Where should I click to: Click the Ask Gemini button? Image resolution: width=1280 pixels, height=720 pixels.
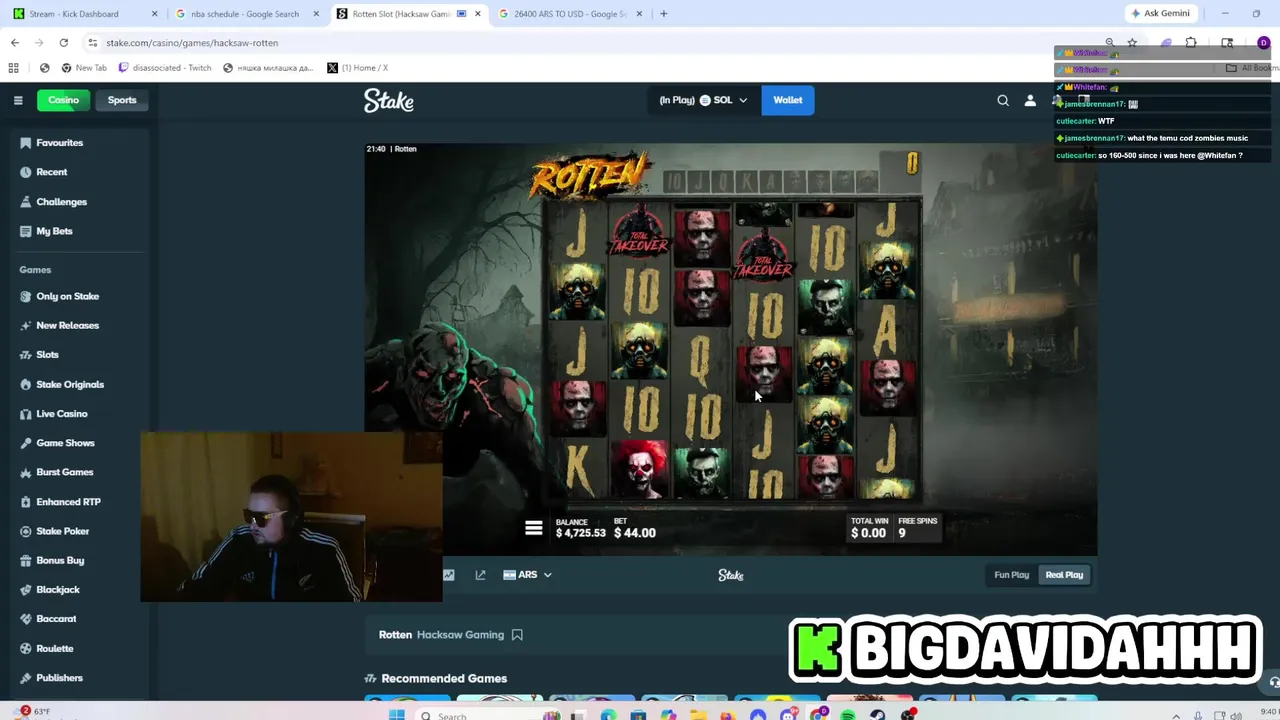pos(1159,14)
